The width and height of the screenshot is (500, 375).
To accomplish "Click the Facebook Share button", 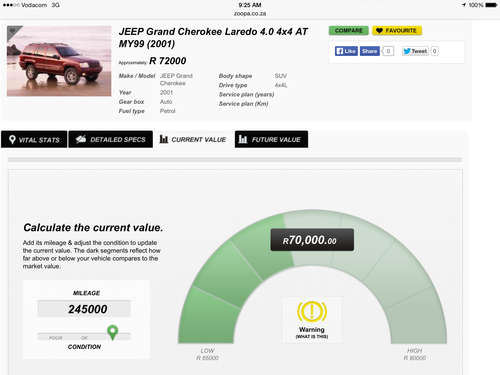I will 370,51.
